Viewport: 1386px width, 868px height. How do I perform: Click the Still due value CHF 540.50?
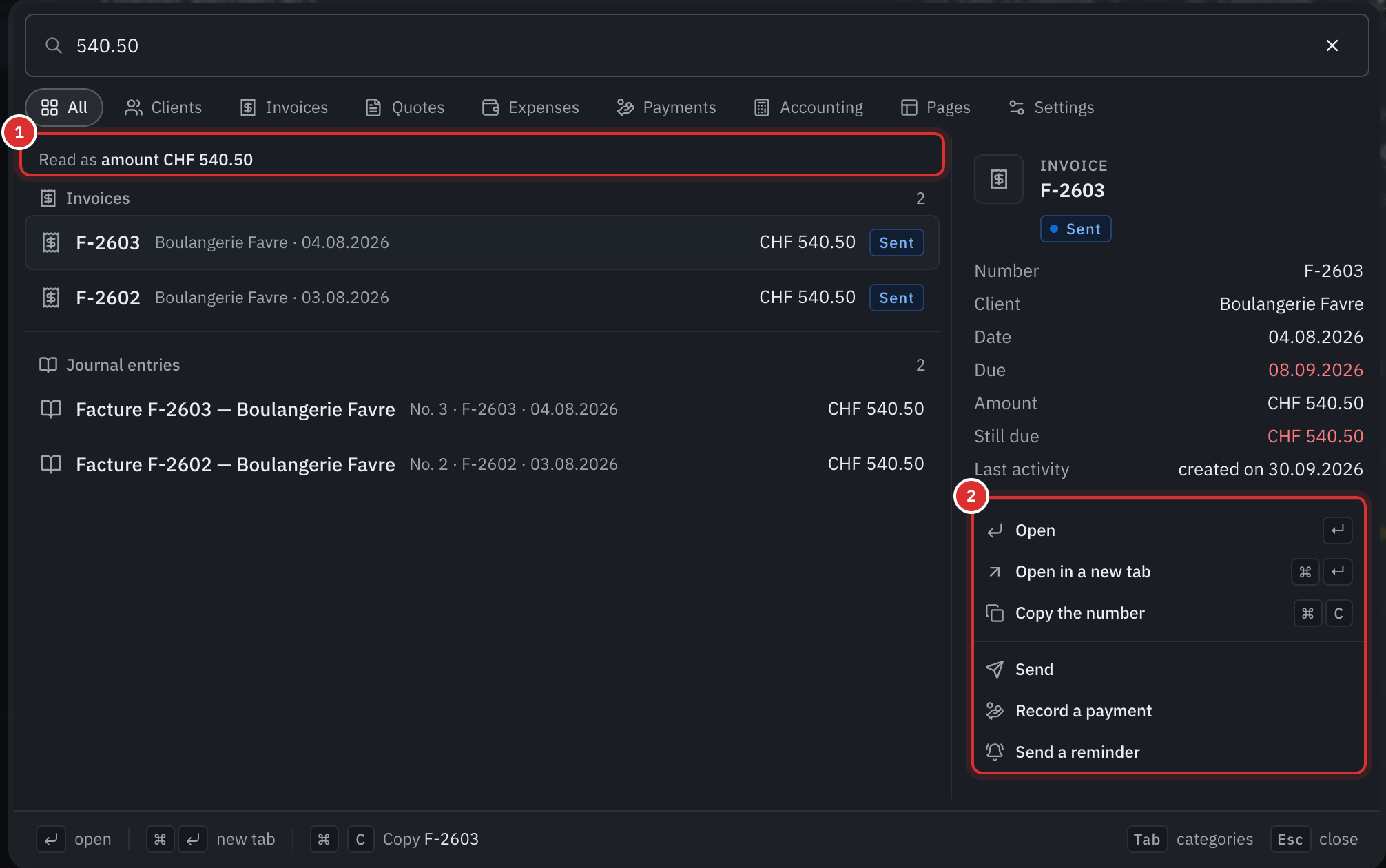[x=1316, y=436]
